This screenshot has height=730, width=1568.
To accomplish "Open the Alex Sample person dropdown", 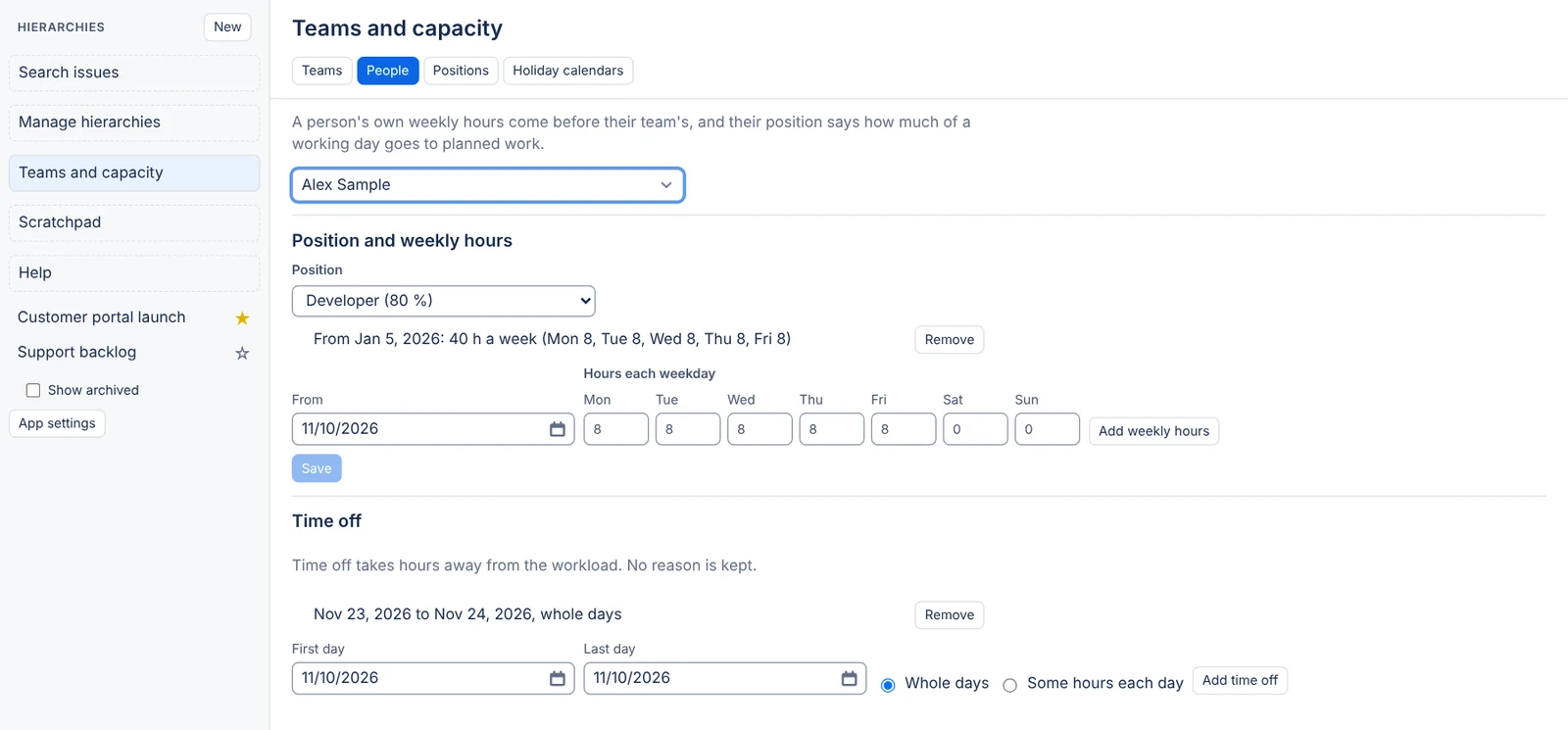I will click(488, 185).
